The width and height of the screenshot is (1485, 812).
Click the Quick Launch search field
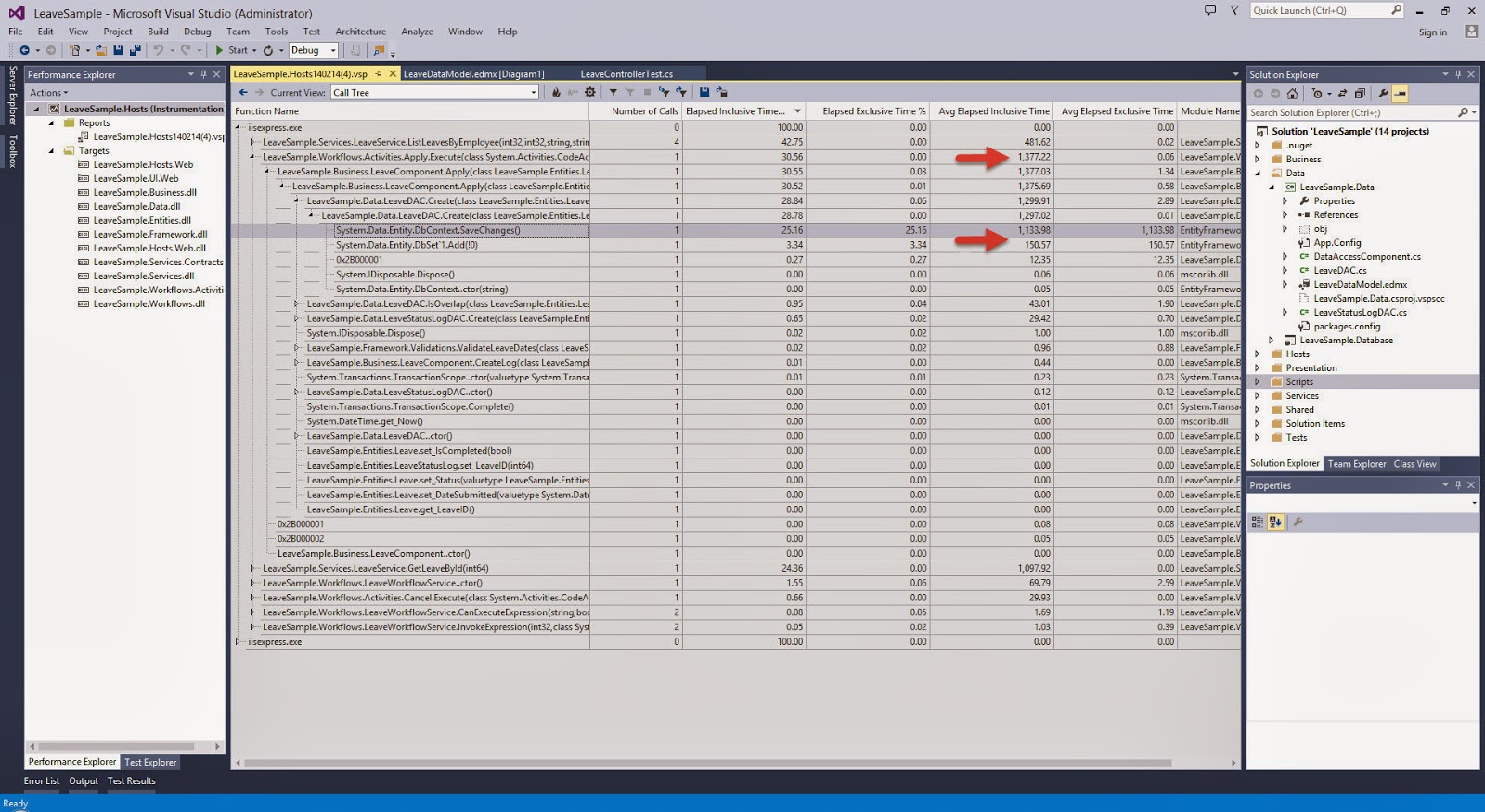pos(1326,10)
